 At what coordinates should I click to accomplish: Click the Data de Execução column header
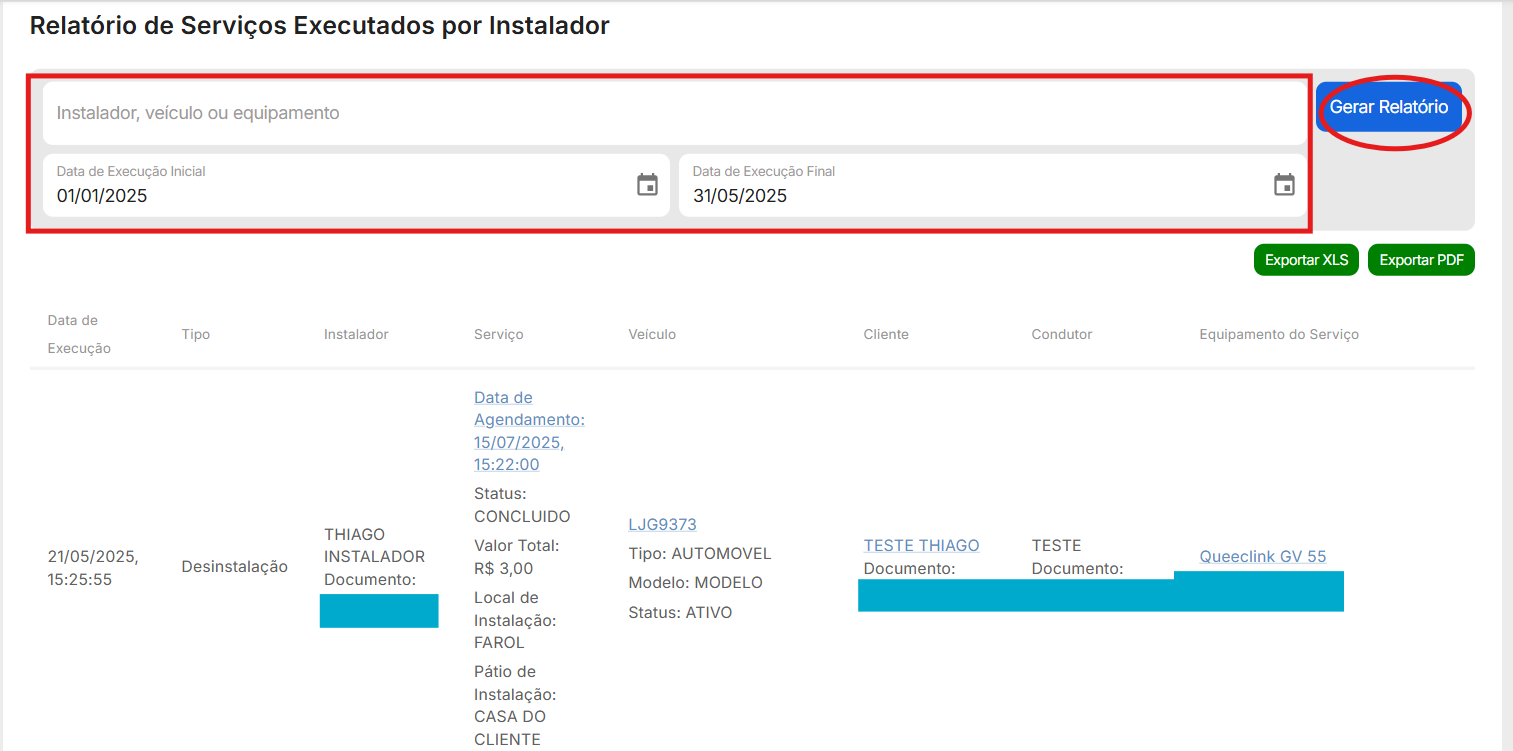[78, 334]
